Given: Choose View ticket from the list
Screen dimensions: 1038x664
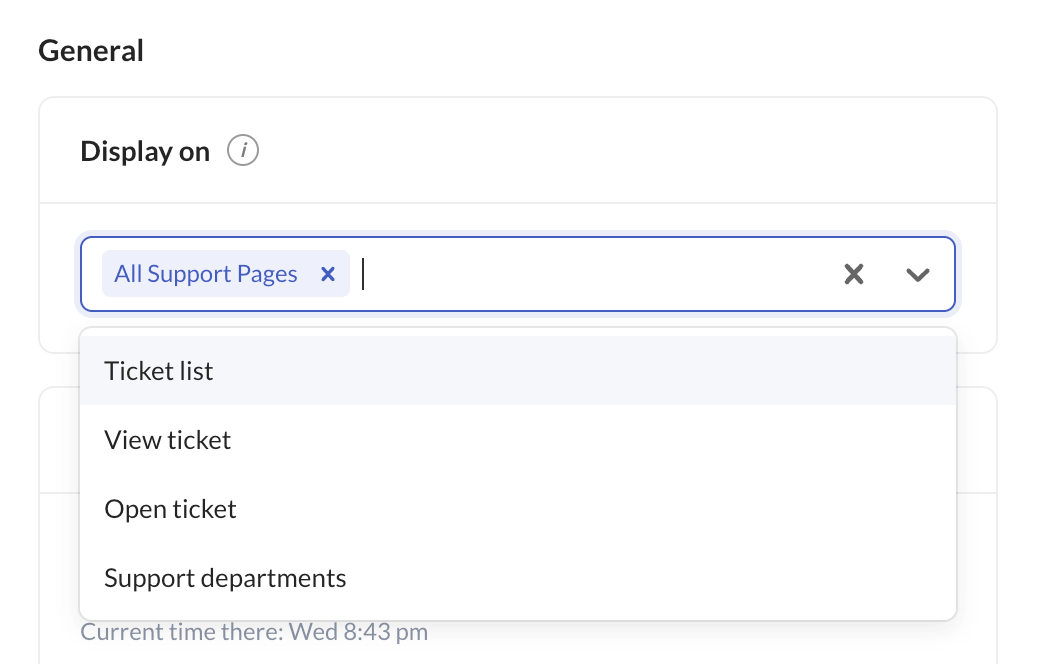Looking at the screenshot, I should pyautogui.click(x=518, y=440).
